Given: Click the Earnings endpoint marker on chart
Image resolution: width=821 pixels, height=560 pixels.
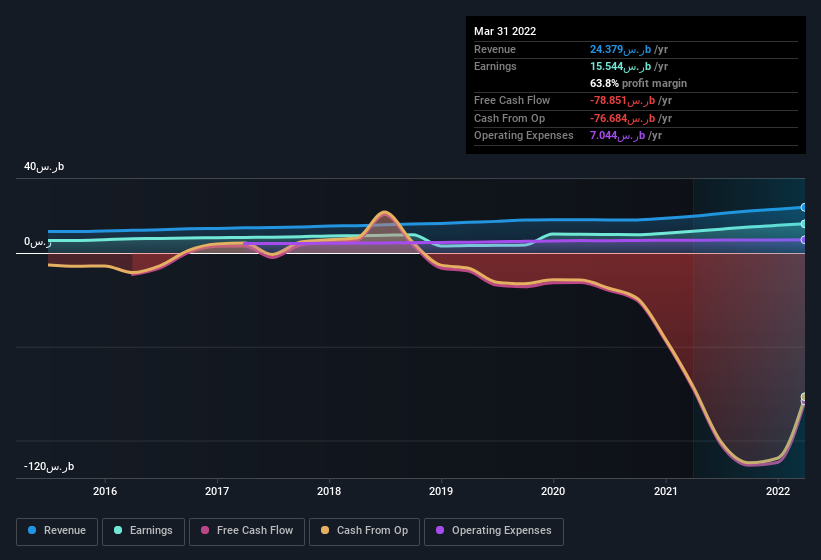Looking at the screenshot, I should tap(803, 224).
